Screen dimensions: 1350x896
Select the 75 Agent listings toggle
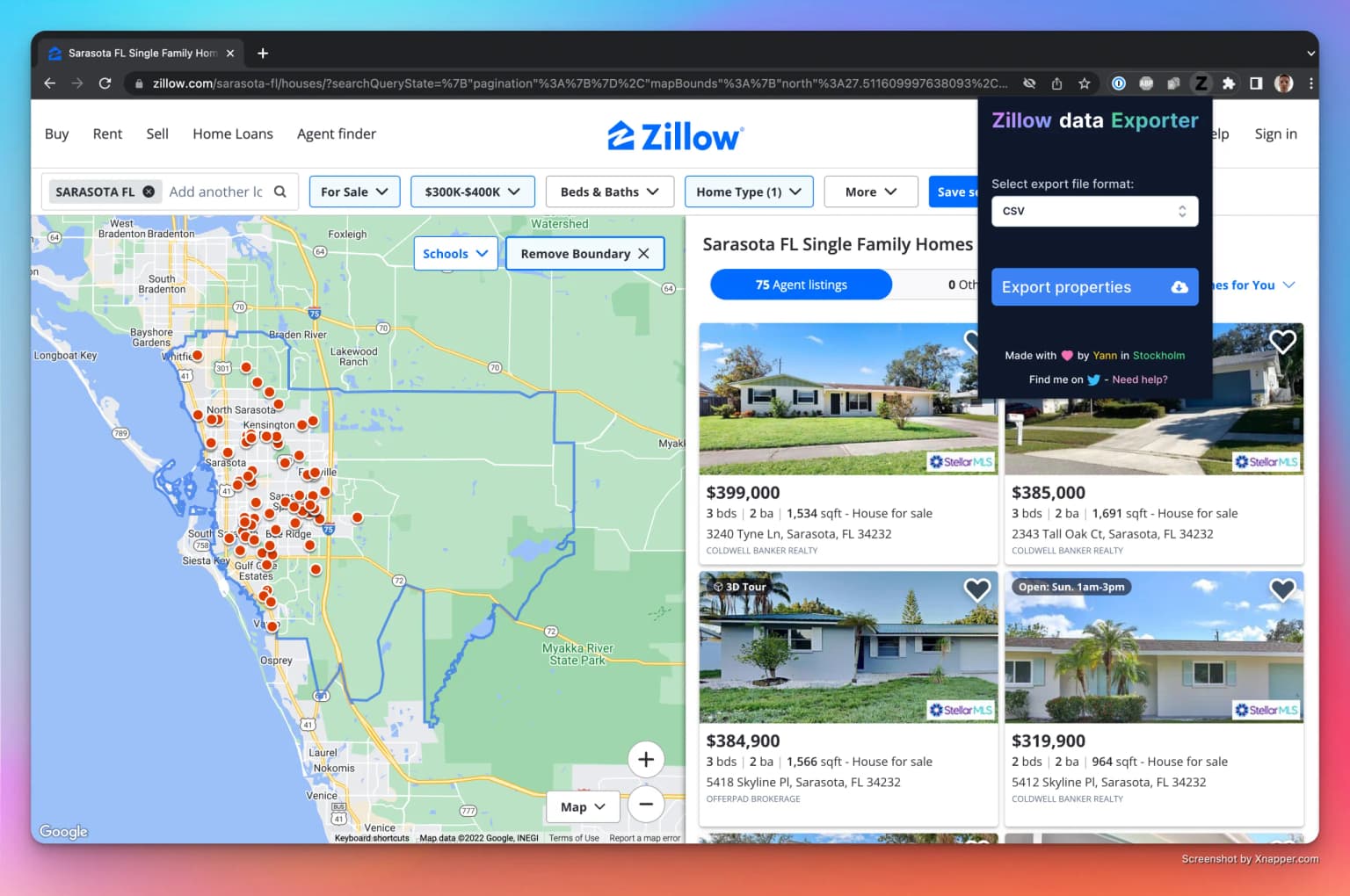pyautogui.click(x=801, y=285)
